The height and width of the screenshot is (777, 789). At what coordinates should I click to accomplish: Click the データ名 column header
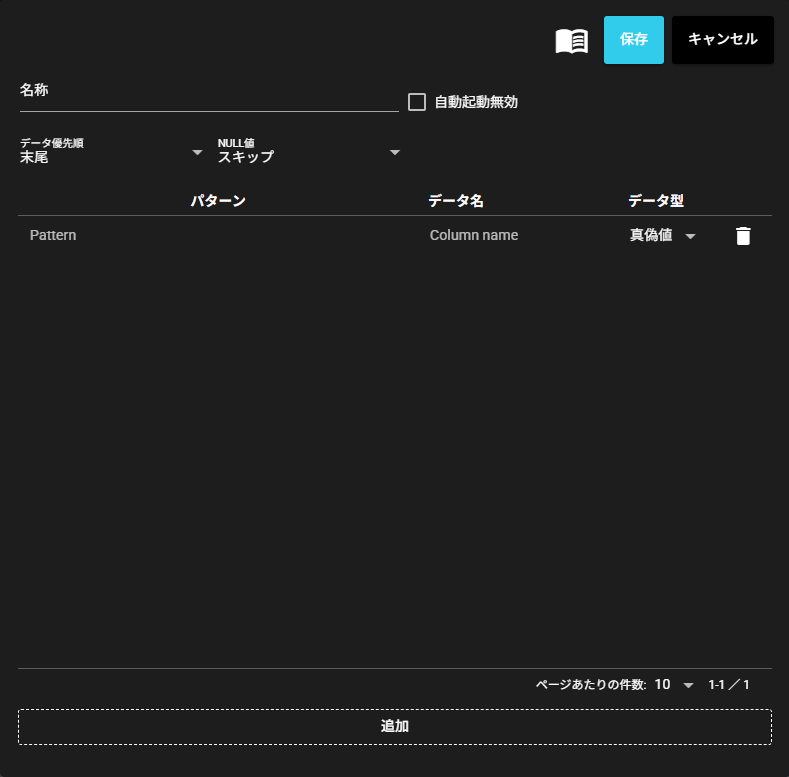(x=456, y=201)
